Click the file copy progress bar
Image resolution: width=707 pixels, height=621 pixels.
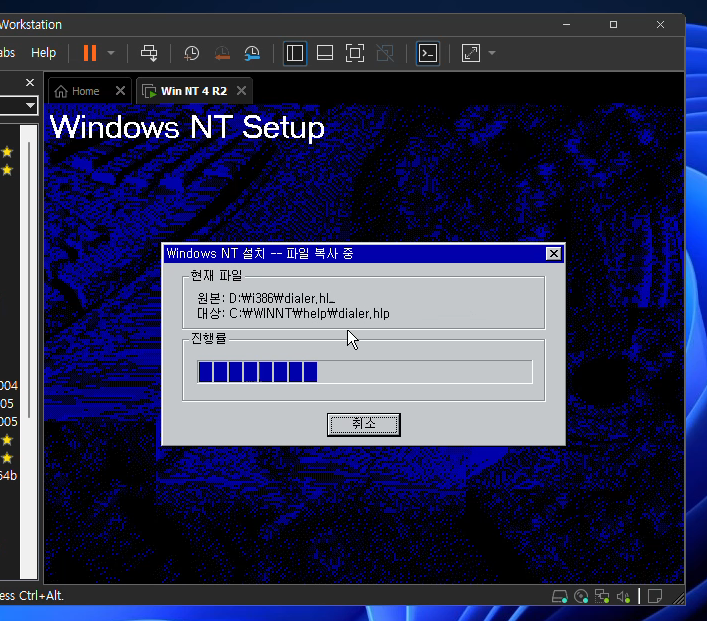(364, 372)
